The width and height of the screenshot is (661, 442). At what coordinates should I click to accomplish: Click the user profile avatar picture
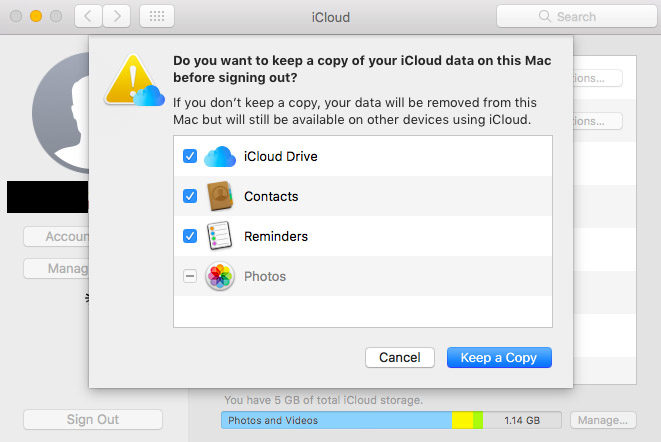tap(62, 120)
